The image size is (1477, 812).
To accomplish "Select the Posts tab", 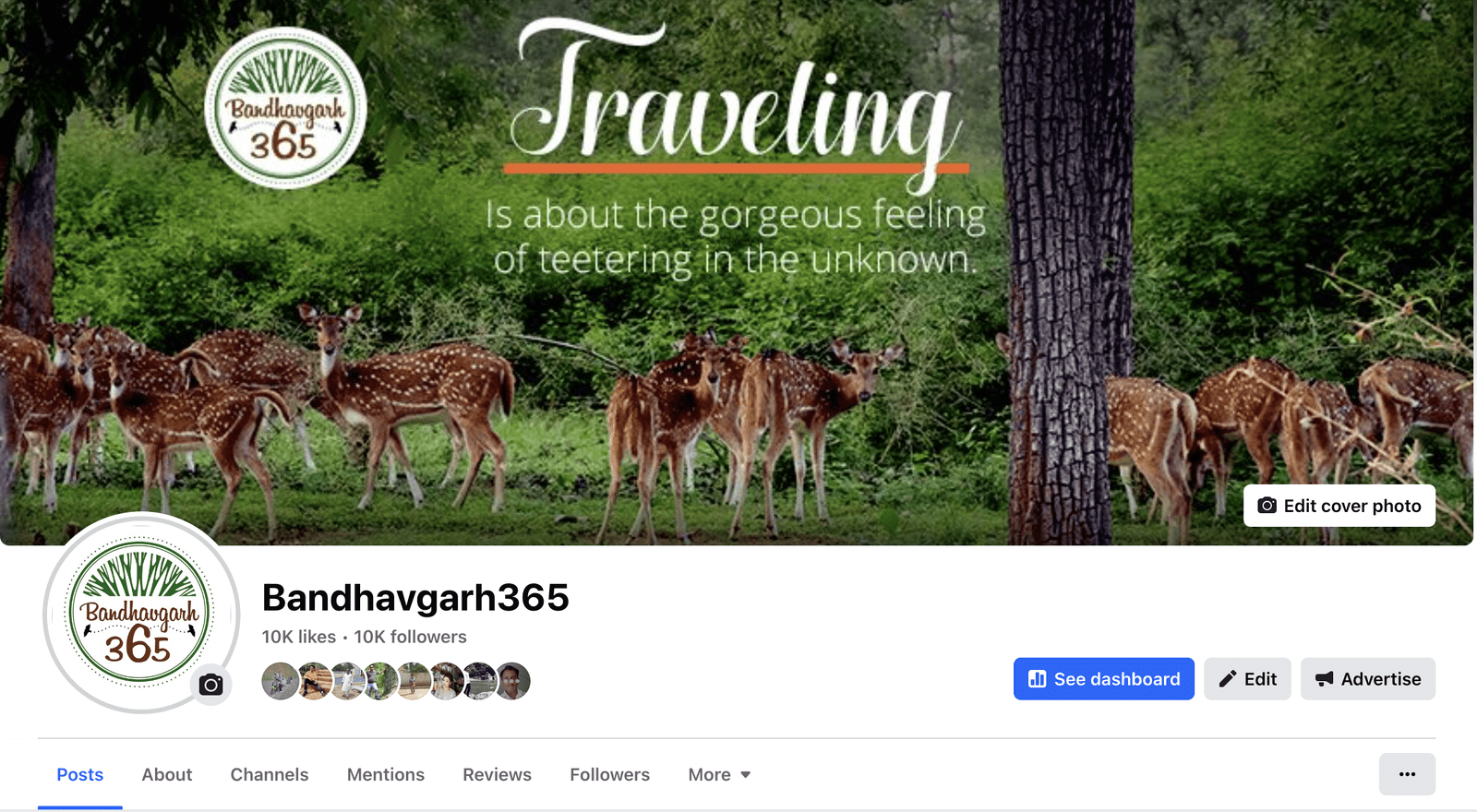I will (x=80, y=775).
